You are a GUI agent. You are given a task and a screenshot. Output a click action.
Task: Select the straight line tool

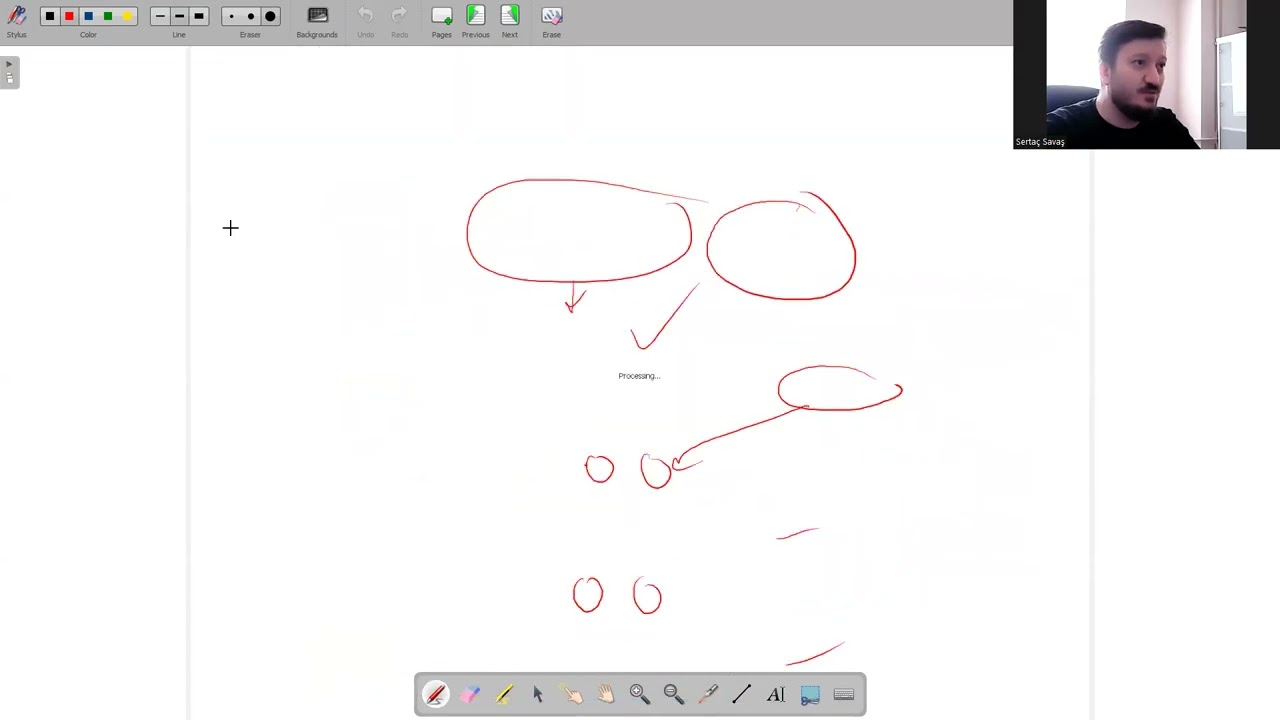[x=742, y=695]
